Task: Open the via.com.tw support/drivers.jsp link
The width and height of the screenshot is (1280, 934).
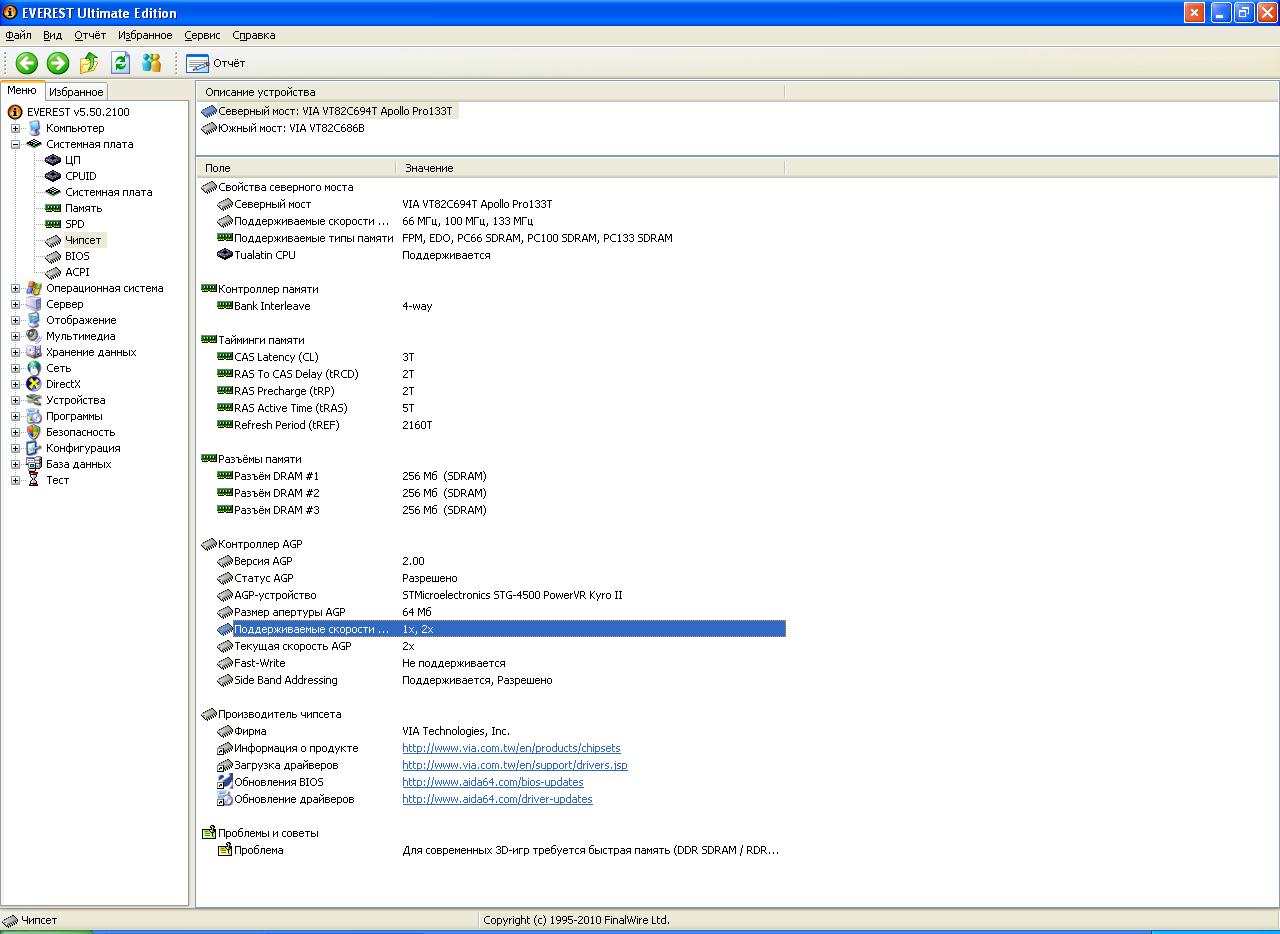Action: pos(515,765)
